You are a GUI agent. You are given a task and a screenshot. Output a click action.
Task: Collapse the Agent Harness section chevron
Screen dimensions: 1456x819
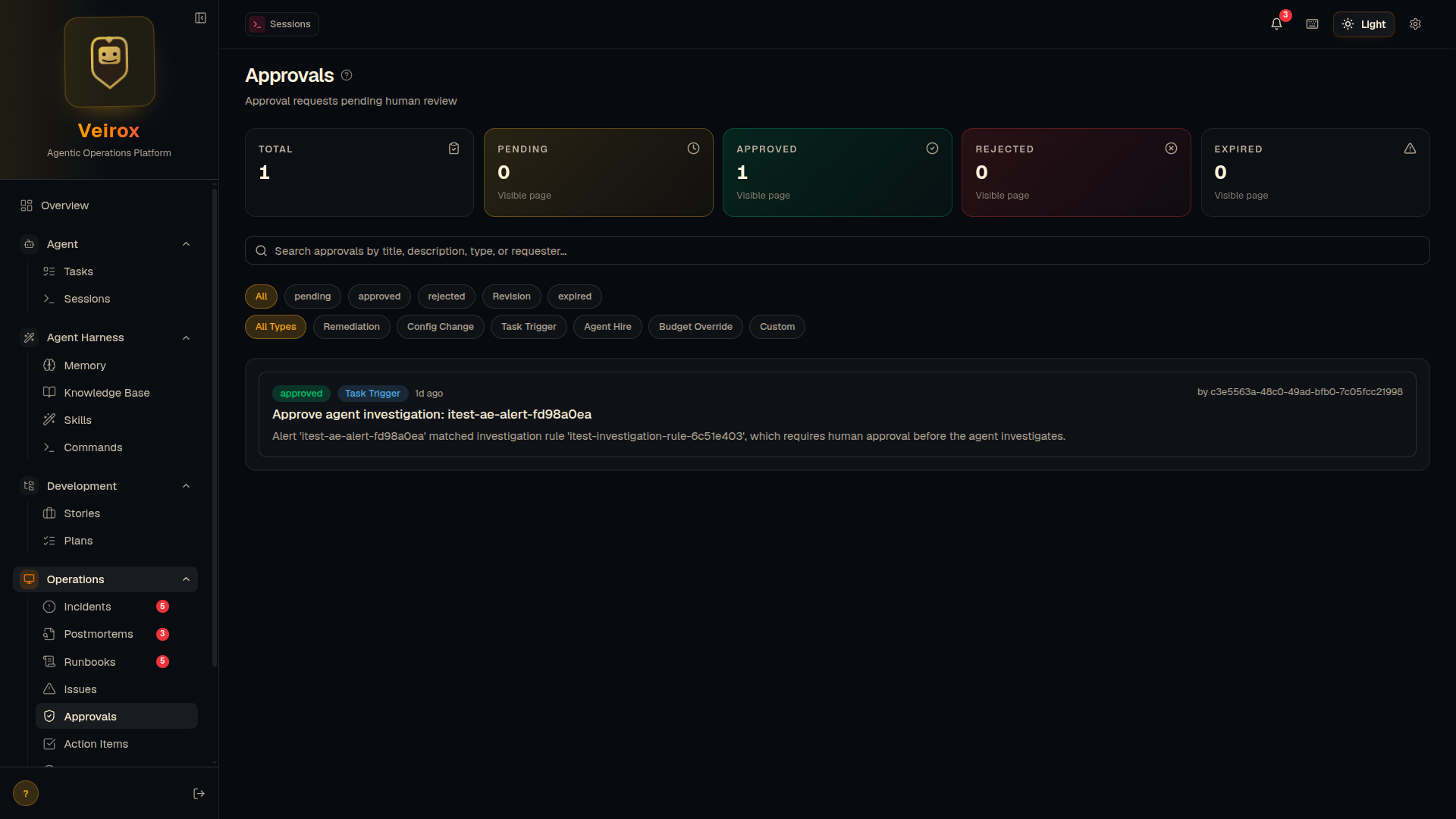point(186,337)
